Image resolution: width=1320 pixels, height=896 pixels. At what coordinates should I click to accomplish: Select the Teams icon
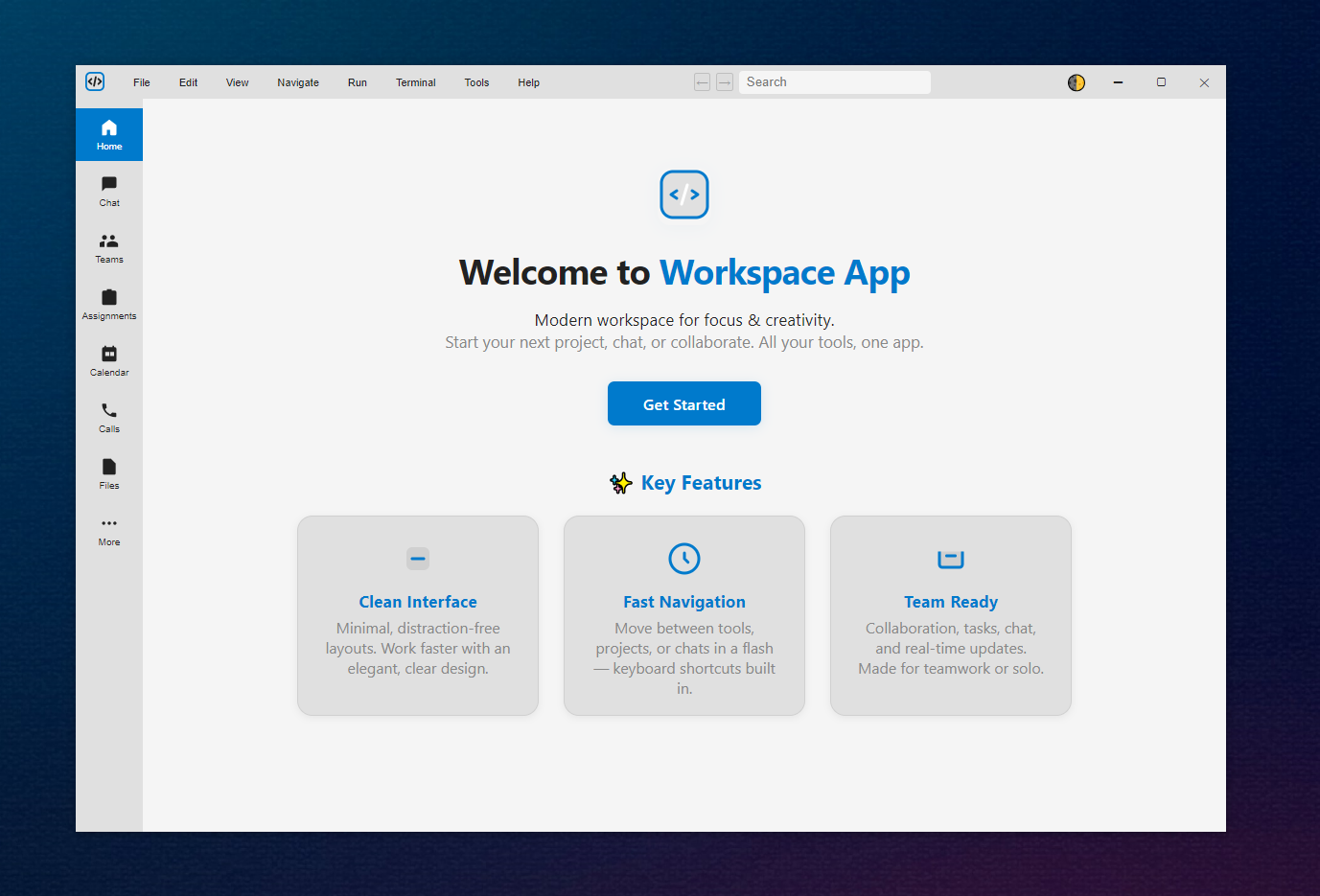point(108,248)
